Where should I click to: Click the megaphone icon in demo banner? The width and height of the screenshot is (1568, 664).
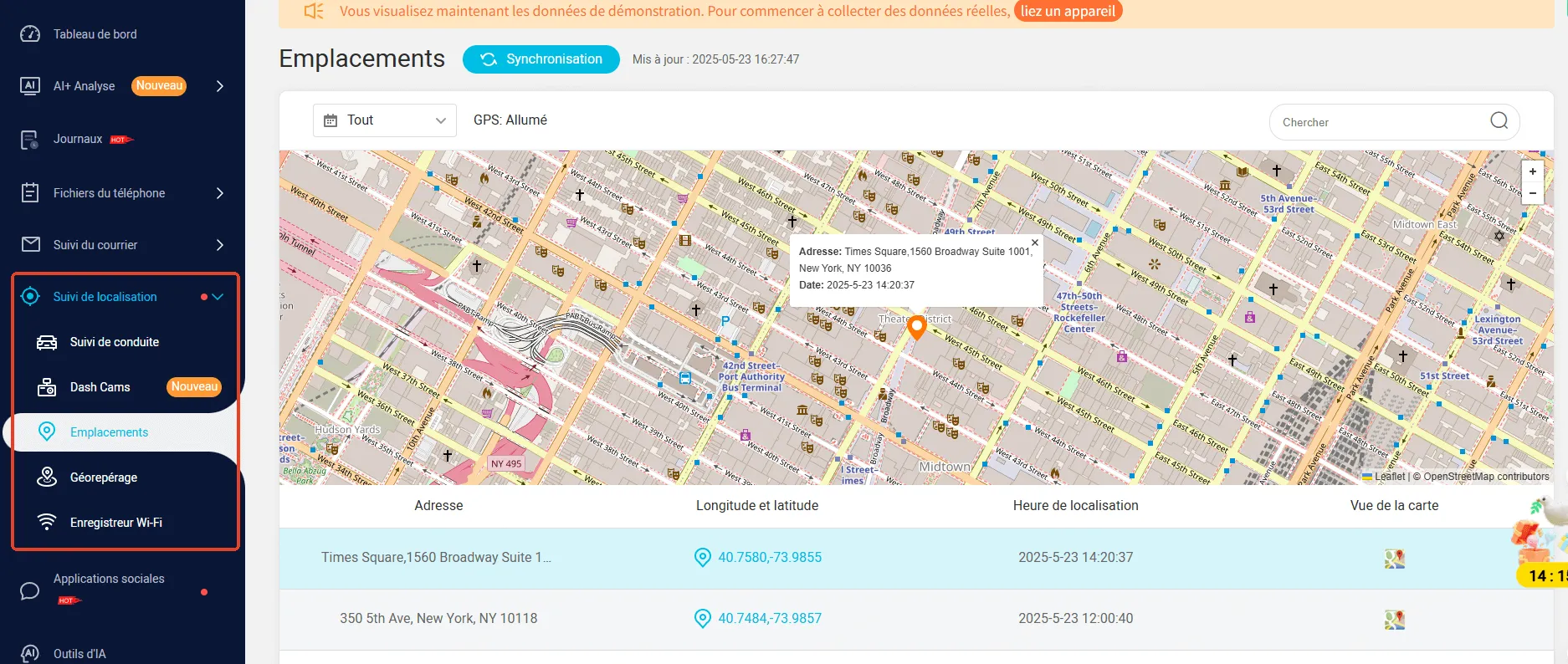click(314, 11)
